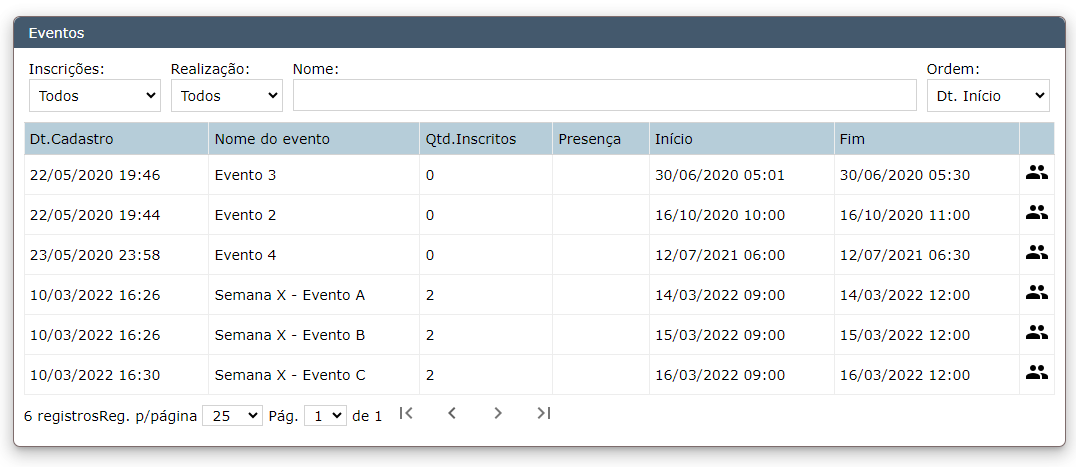Open participants icon for Semana X - Evento B
Image resolution: width=1076 pixels, height=467 pixels.
click(x=1037, y=333)
